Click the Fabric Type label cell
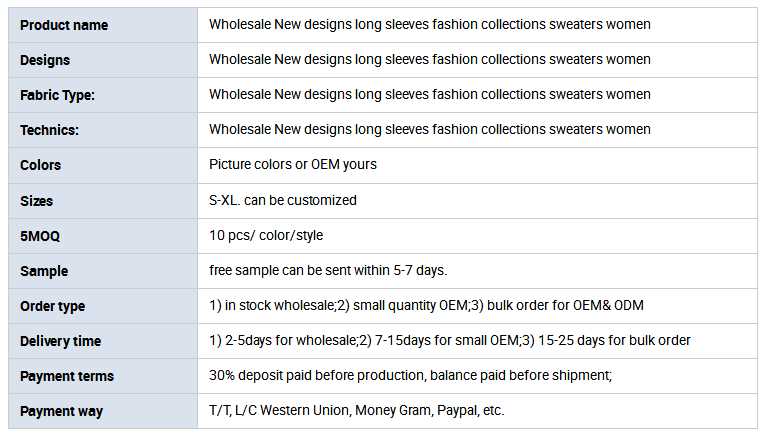776x436 pixels. [x=59, y=95]
